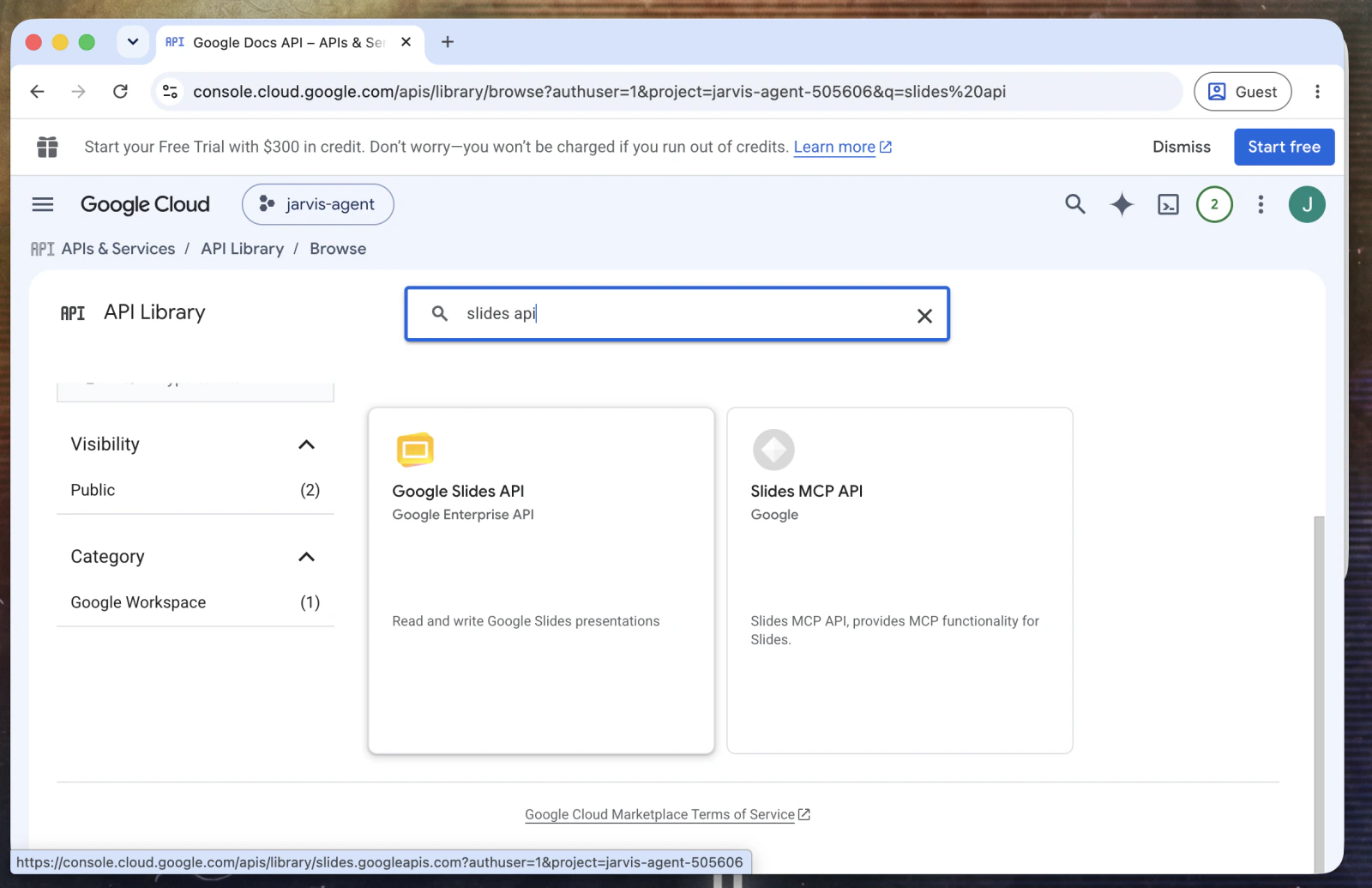Open the Slides MCP API card
This screenshot has width=1372, height=888.
point(900,581)
